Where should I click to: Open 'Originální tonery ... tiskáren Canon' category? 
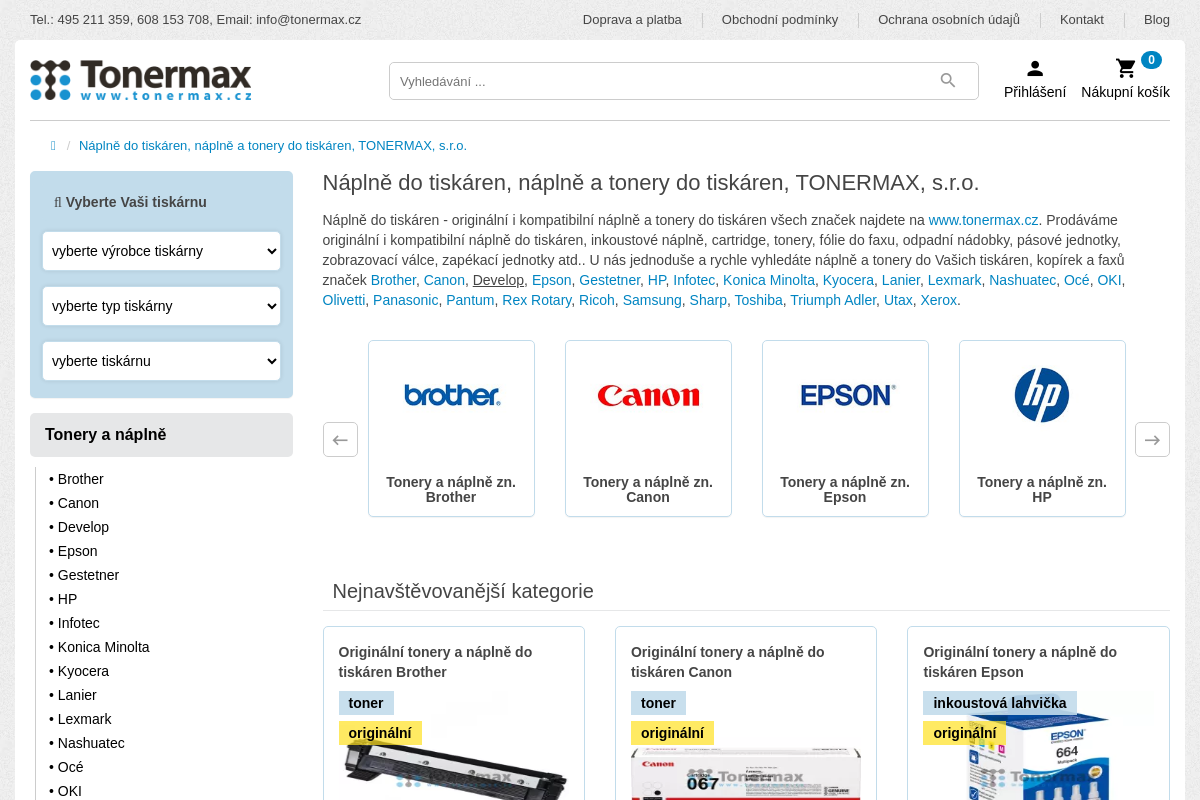728,662
